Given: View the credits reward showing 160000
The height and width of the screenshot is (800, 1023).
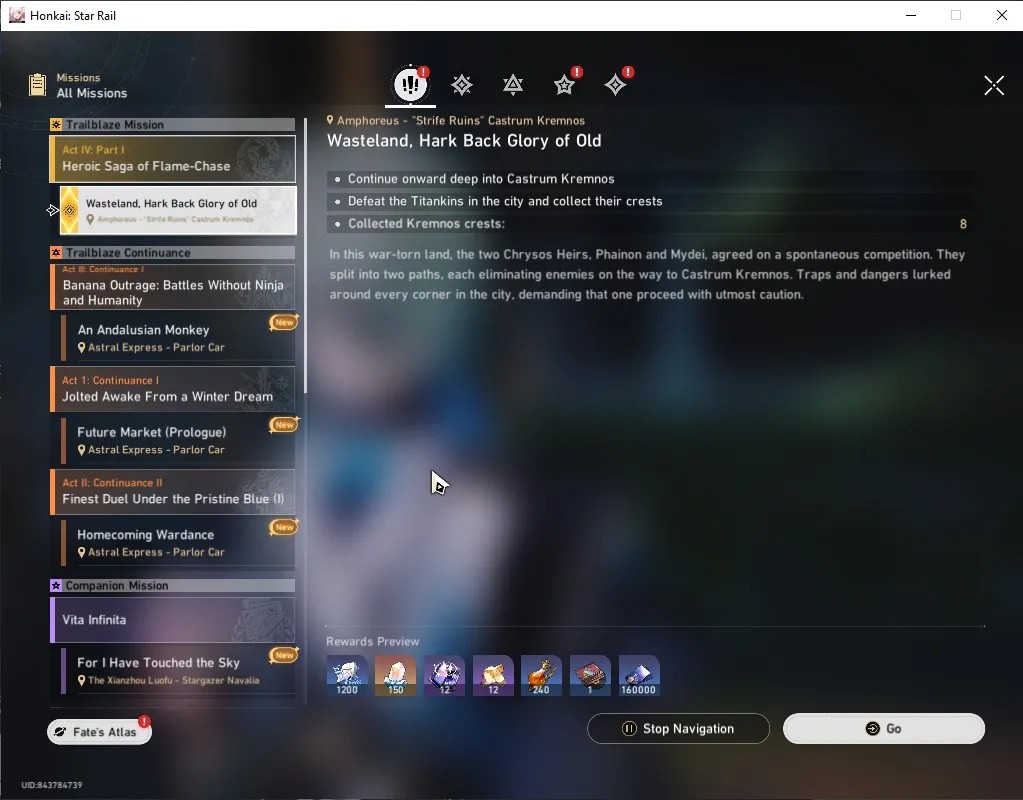Looking at the screenshot, I should (x=639, y=675).
